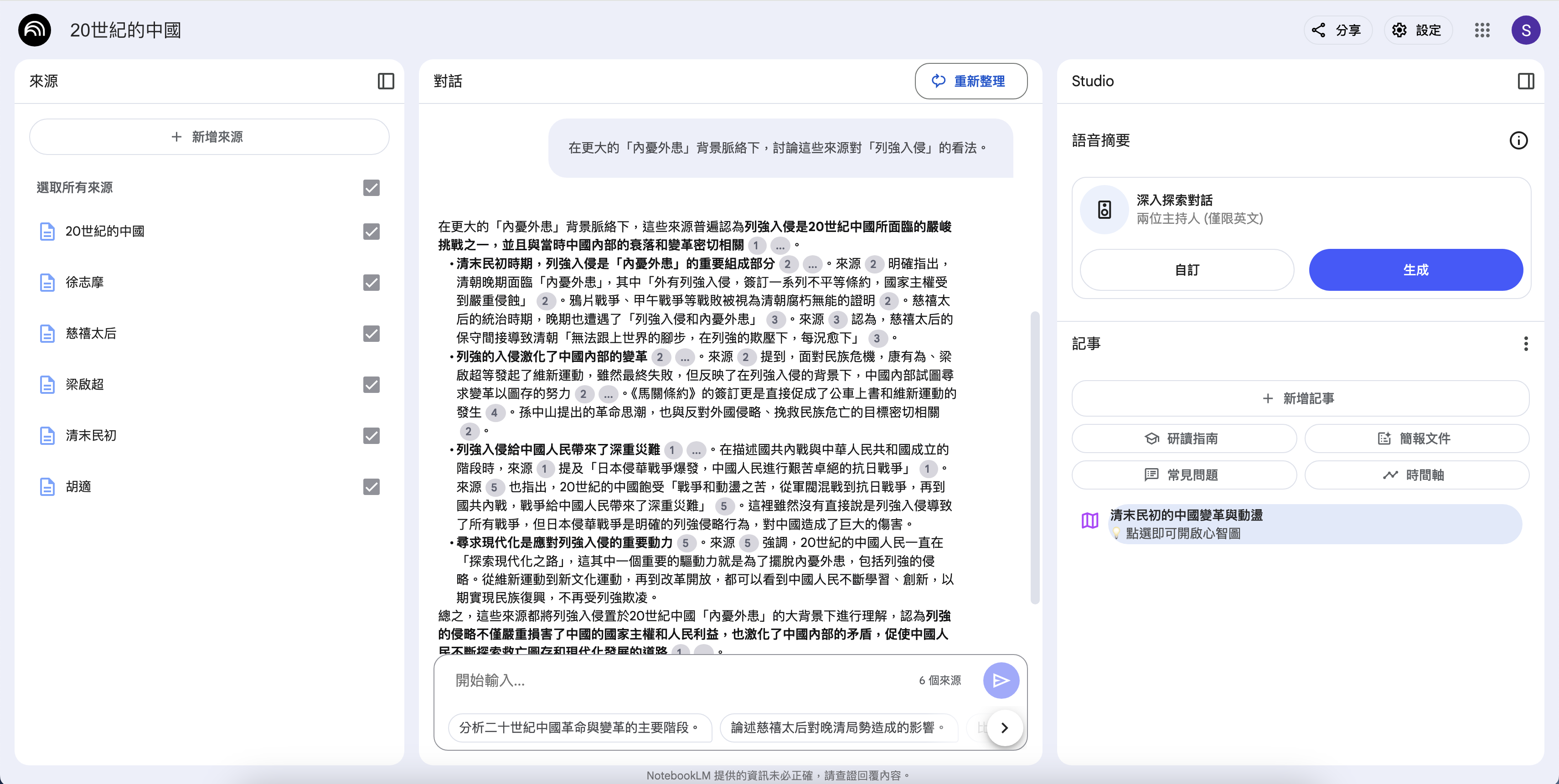Click the audio overview info icon

click(1518, 140)
